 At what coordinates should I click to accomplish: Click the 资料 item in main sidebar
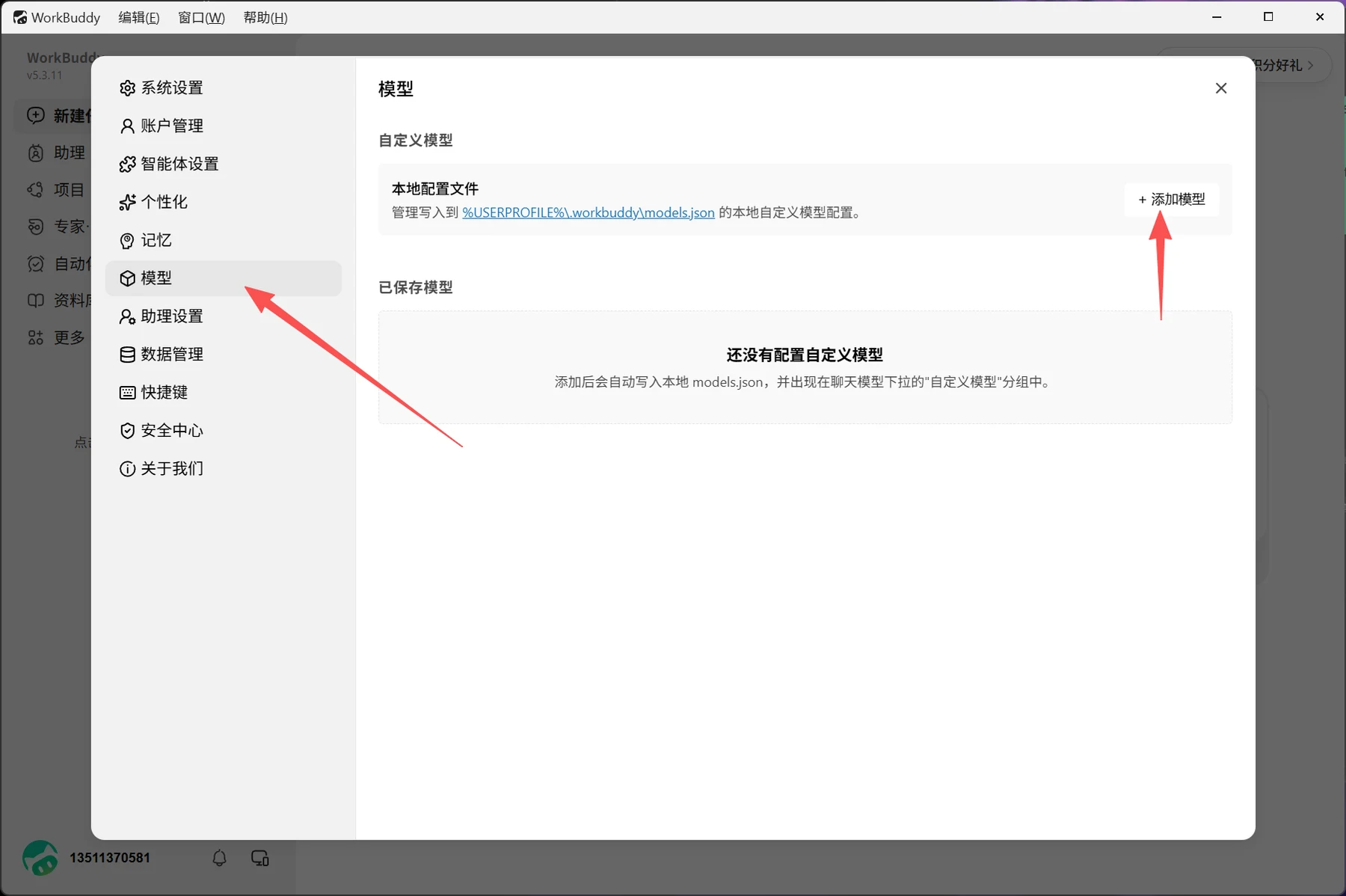tap(58, 301)
